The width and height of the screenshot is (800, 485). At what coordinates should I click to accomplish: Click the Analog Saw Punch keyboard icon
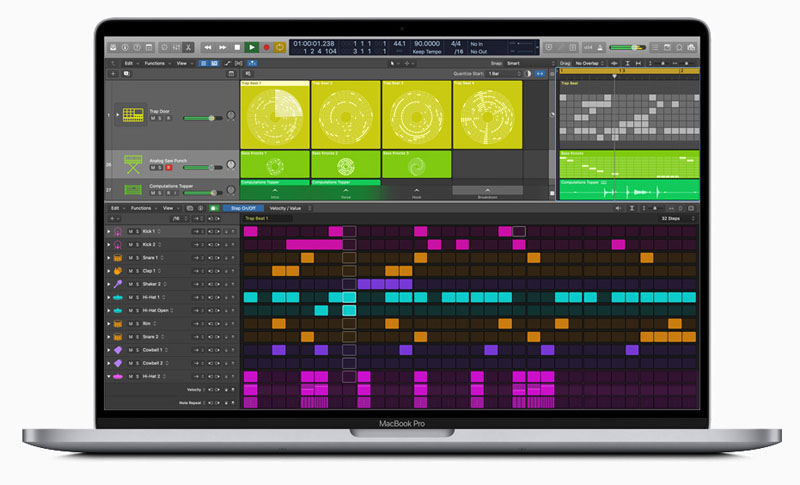coord(133,163)
